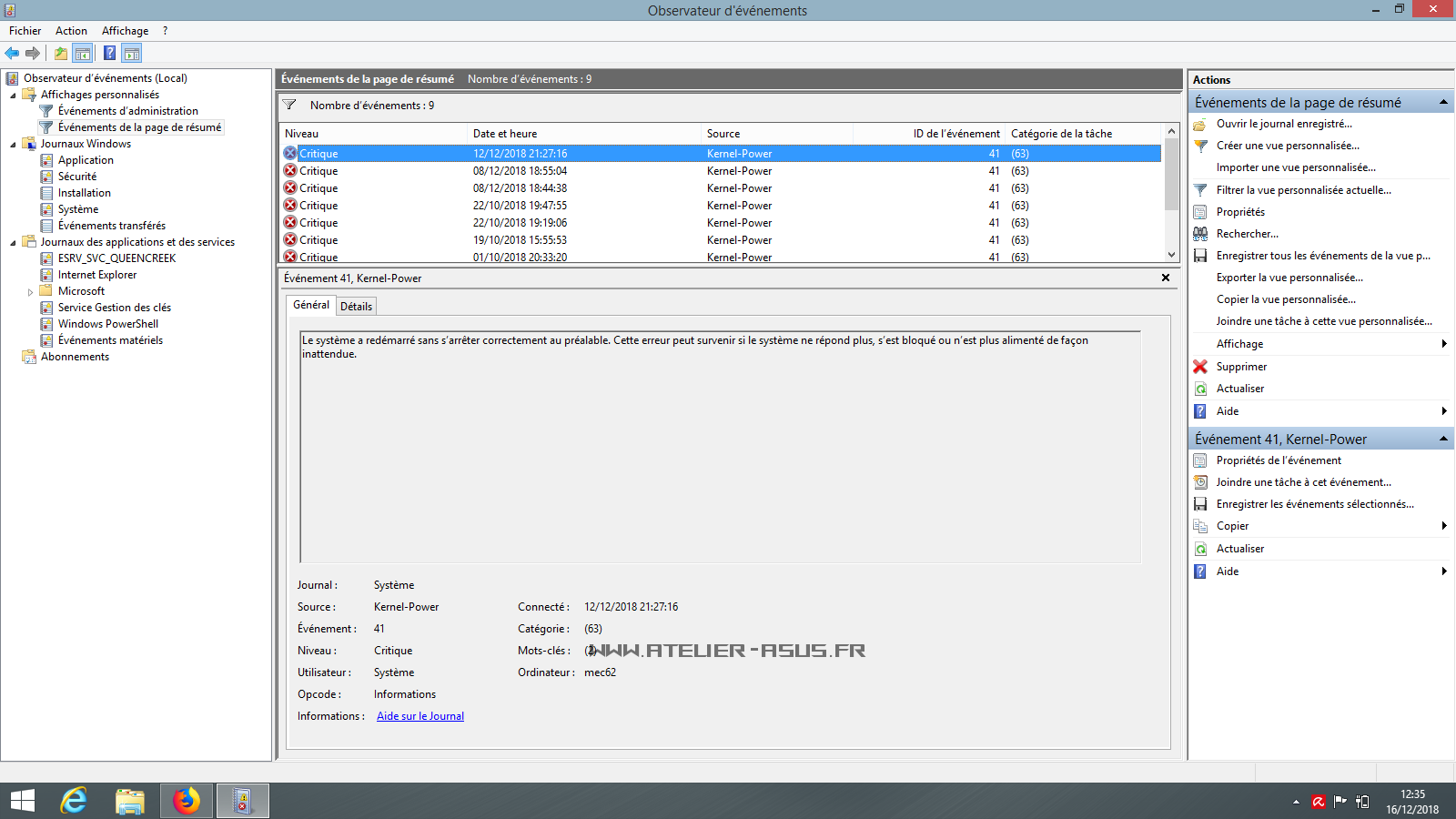Click Filtrer la vue personnalisée actuelle
Viewport: 1456px width, 819px height.
(x=1303, y=190)
